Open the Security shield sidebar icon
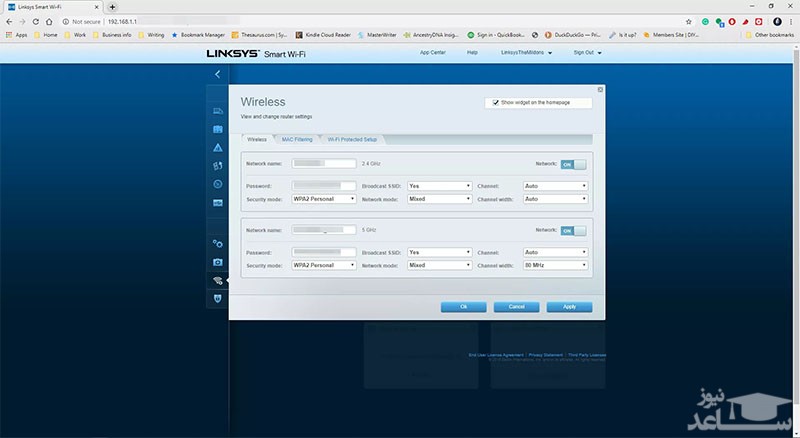 217,299
